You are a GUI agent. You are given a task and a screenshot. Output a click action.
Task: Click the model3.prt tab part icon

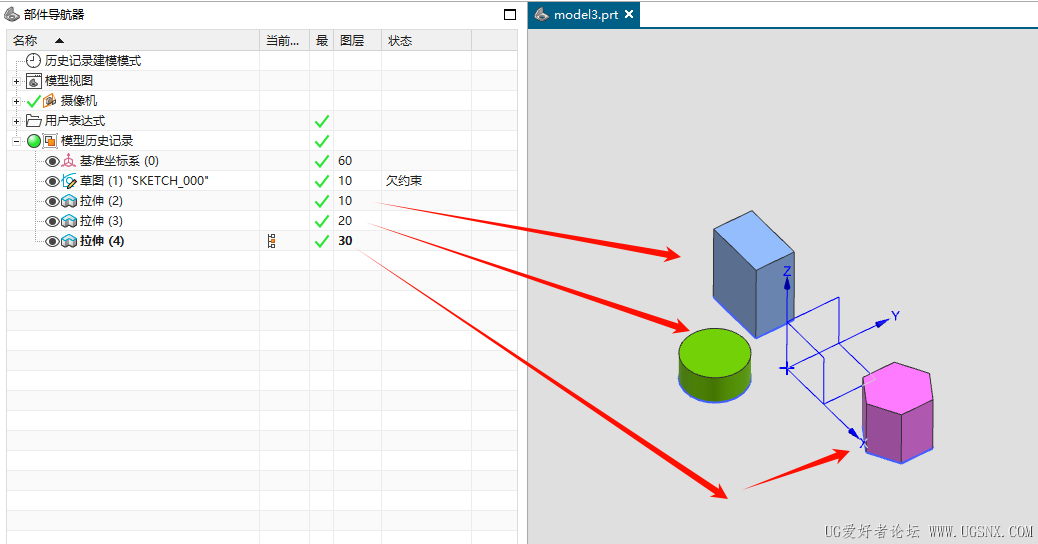coord(542,14)
